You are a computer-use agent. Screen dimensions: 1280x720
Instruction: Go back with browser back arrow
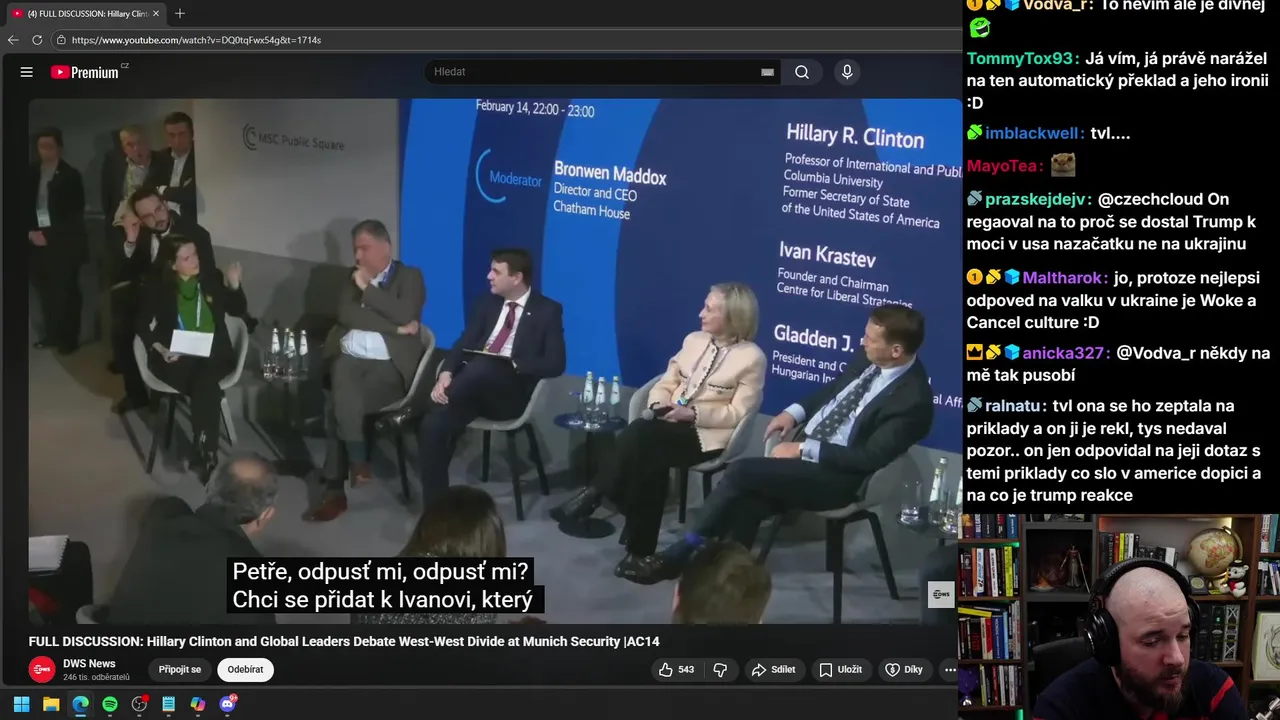tap(13, 40)
